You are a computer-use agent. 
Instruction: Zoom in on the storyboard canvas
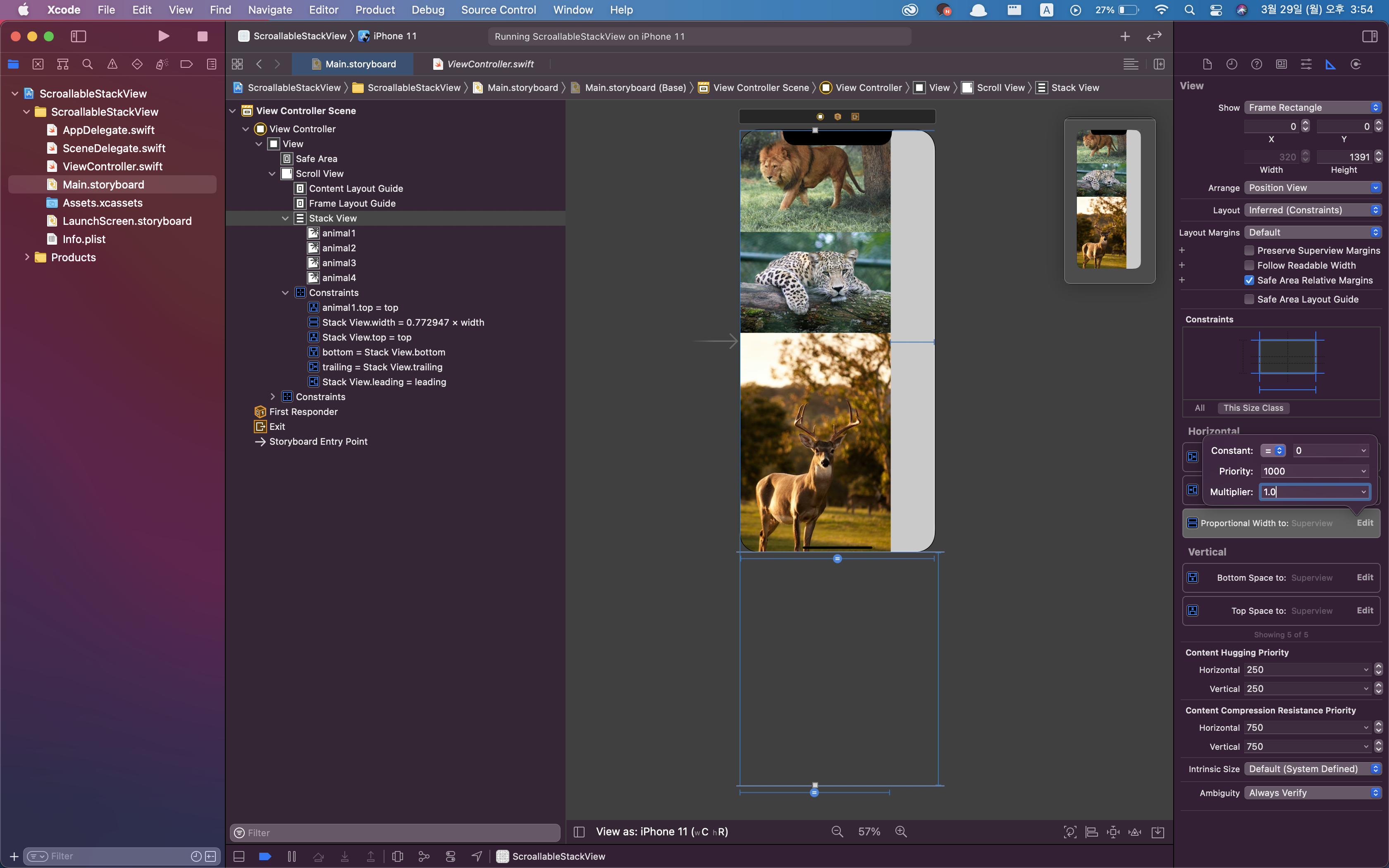coord(901,832)
